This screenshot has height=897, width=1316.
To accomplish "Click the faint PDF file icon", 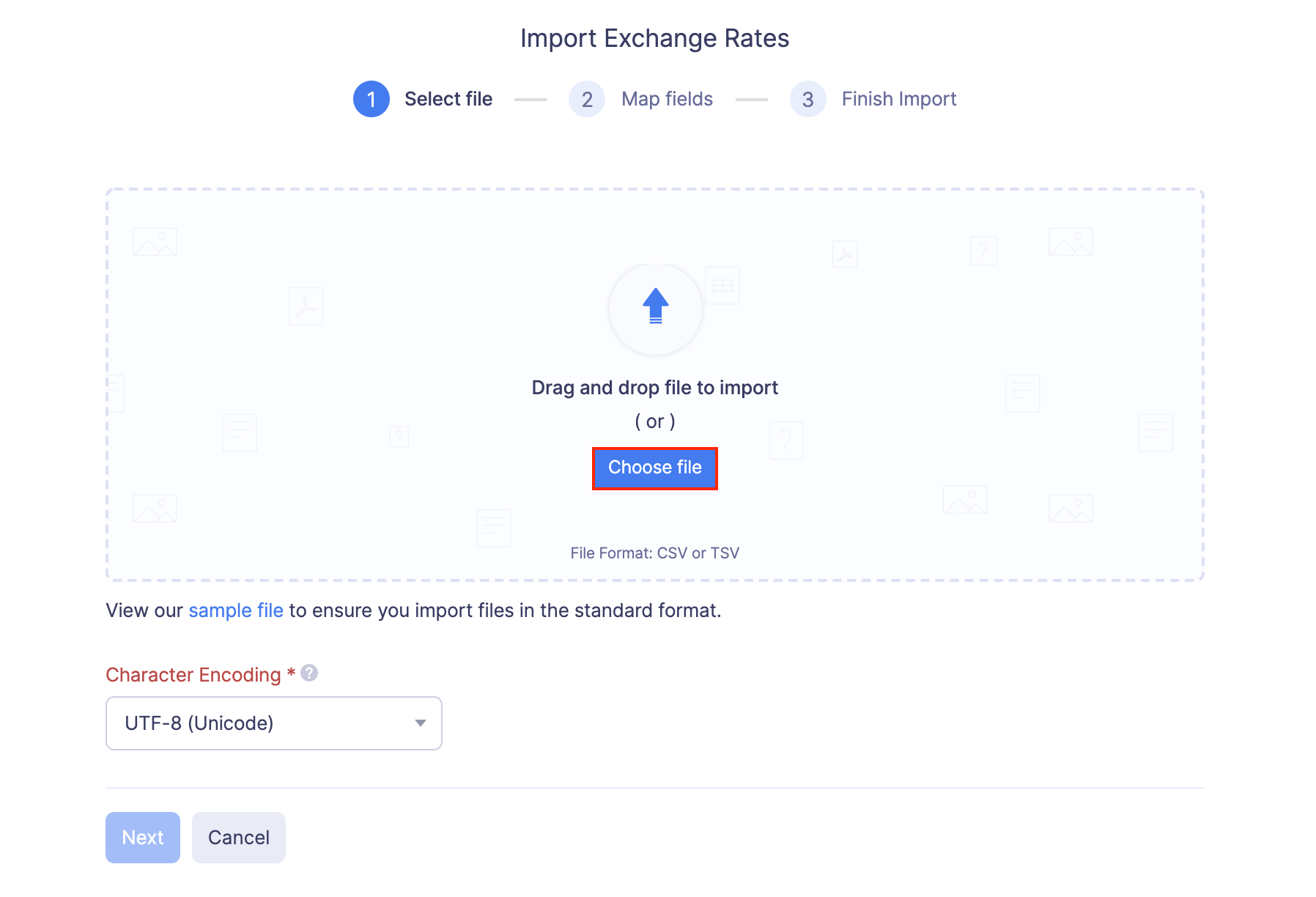I will (306, 306).
